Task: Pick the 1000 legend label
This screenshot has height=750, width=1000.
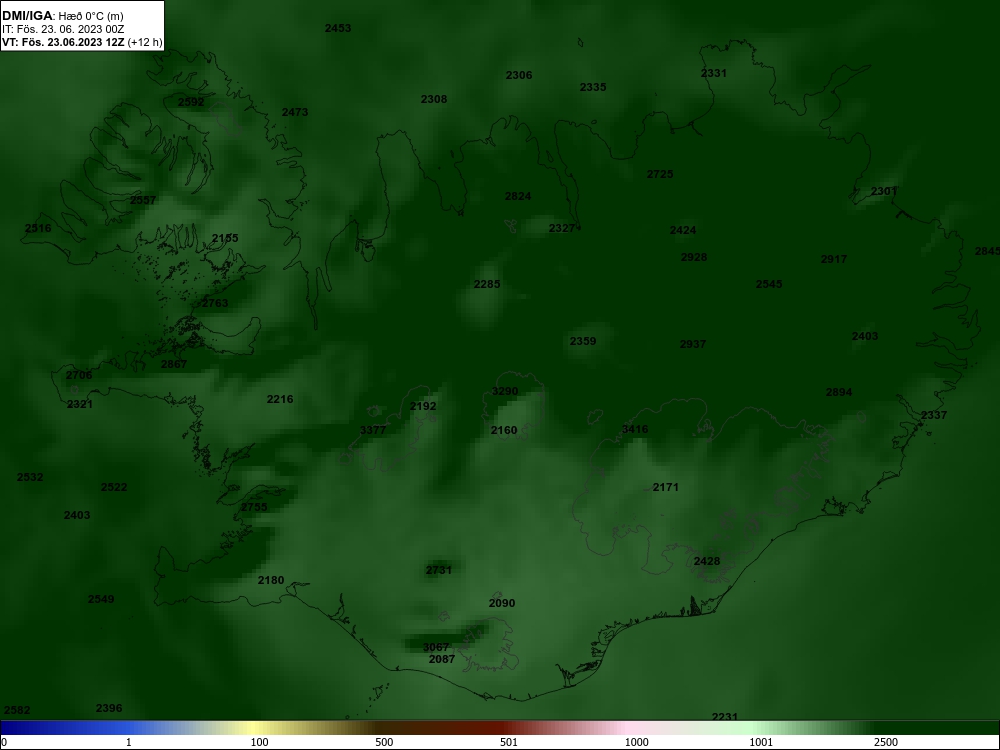Action: (x=636, y=742)
